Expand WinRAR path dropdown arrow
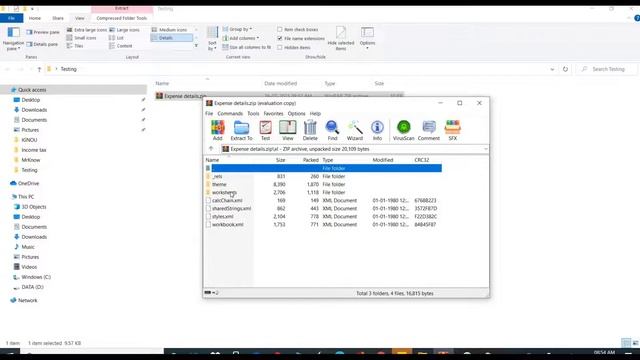 pos(485,149)
